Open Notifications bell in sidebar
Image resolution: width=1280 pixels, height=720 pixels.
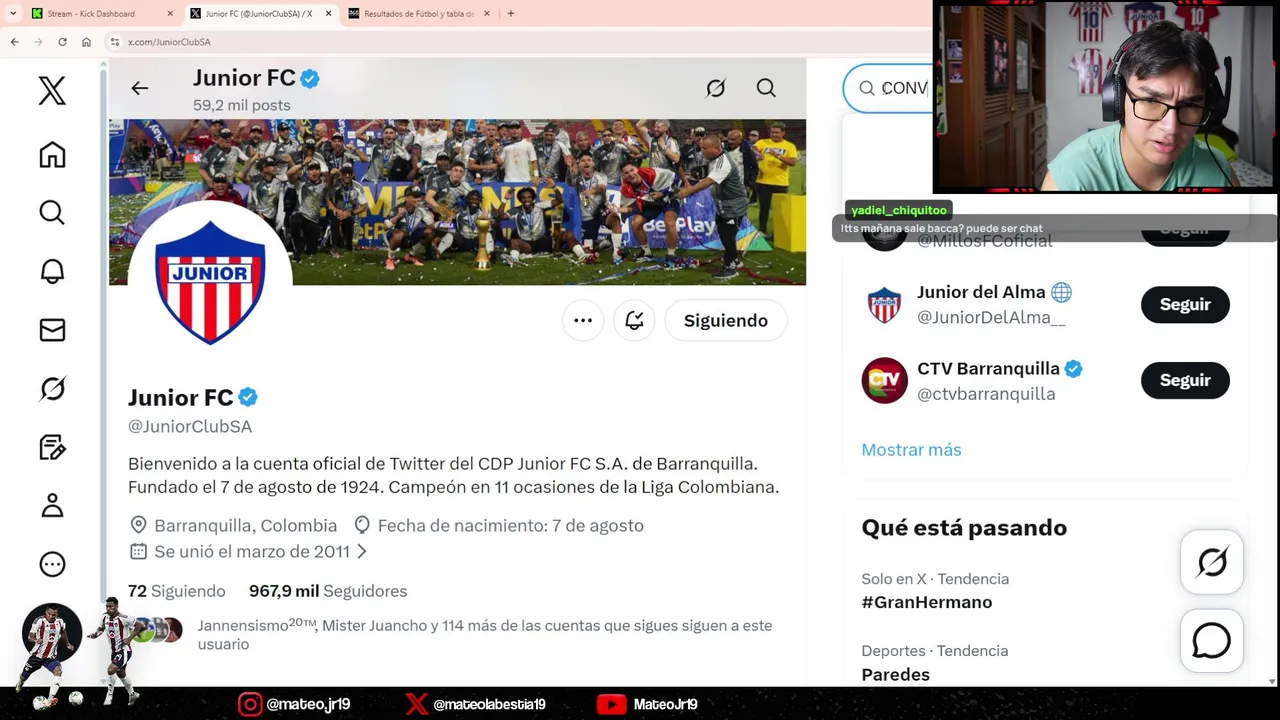[x=52, y=271]
